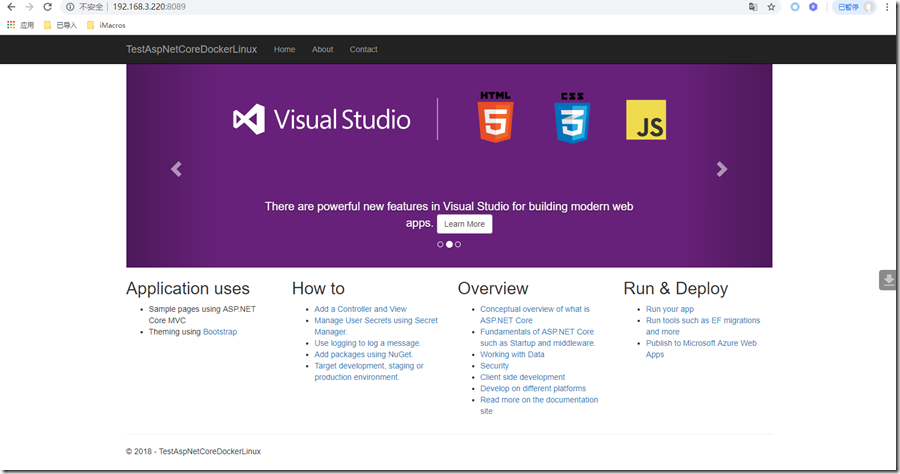This screenshot has height=474, width=900.
Task: Open the imported bookmarks folder
Action: coord(60,25)
